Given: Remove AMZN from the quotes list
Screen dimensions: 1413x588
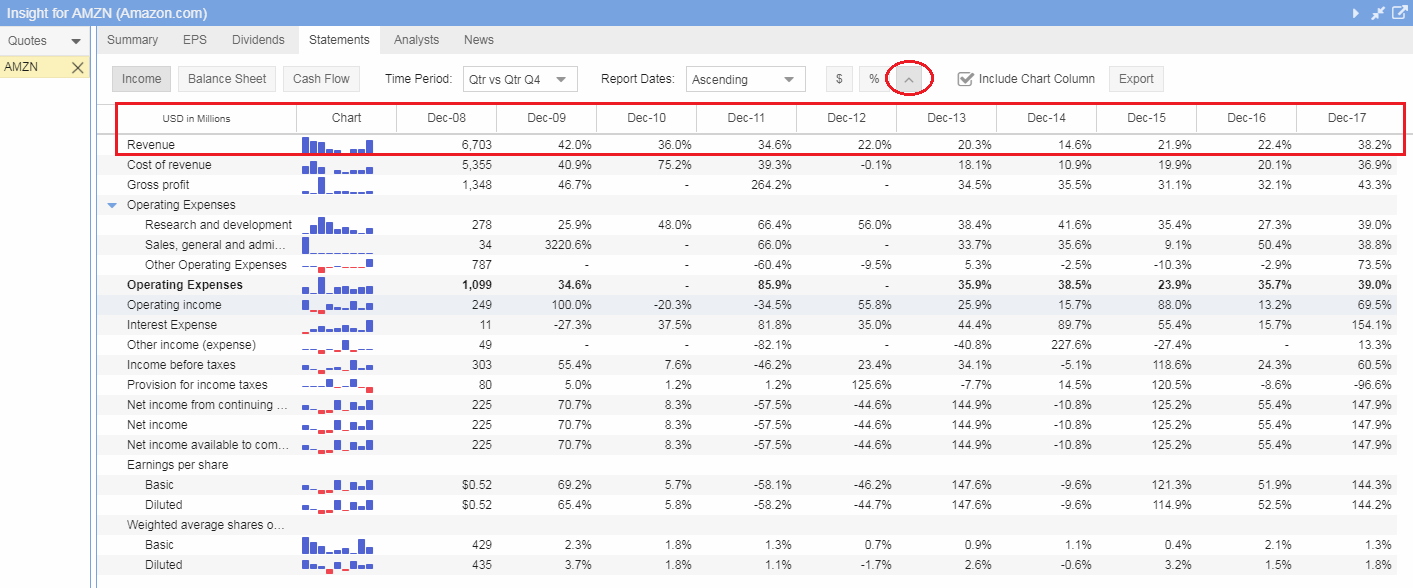Looking at the screenshot, I should (x=77, y=67).
